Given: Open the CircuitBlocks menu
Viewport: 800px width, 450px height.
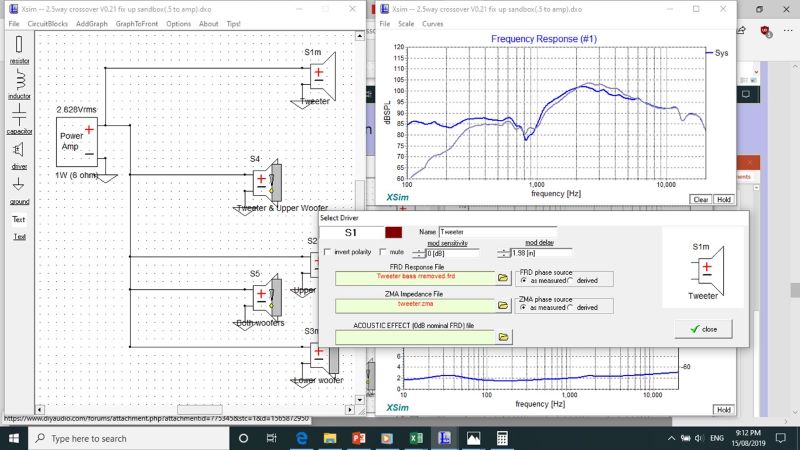Looking at the screenshot, I should point(47,24).
